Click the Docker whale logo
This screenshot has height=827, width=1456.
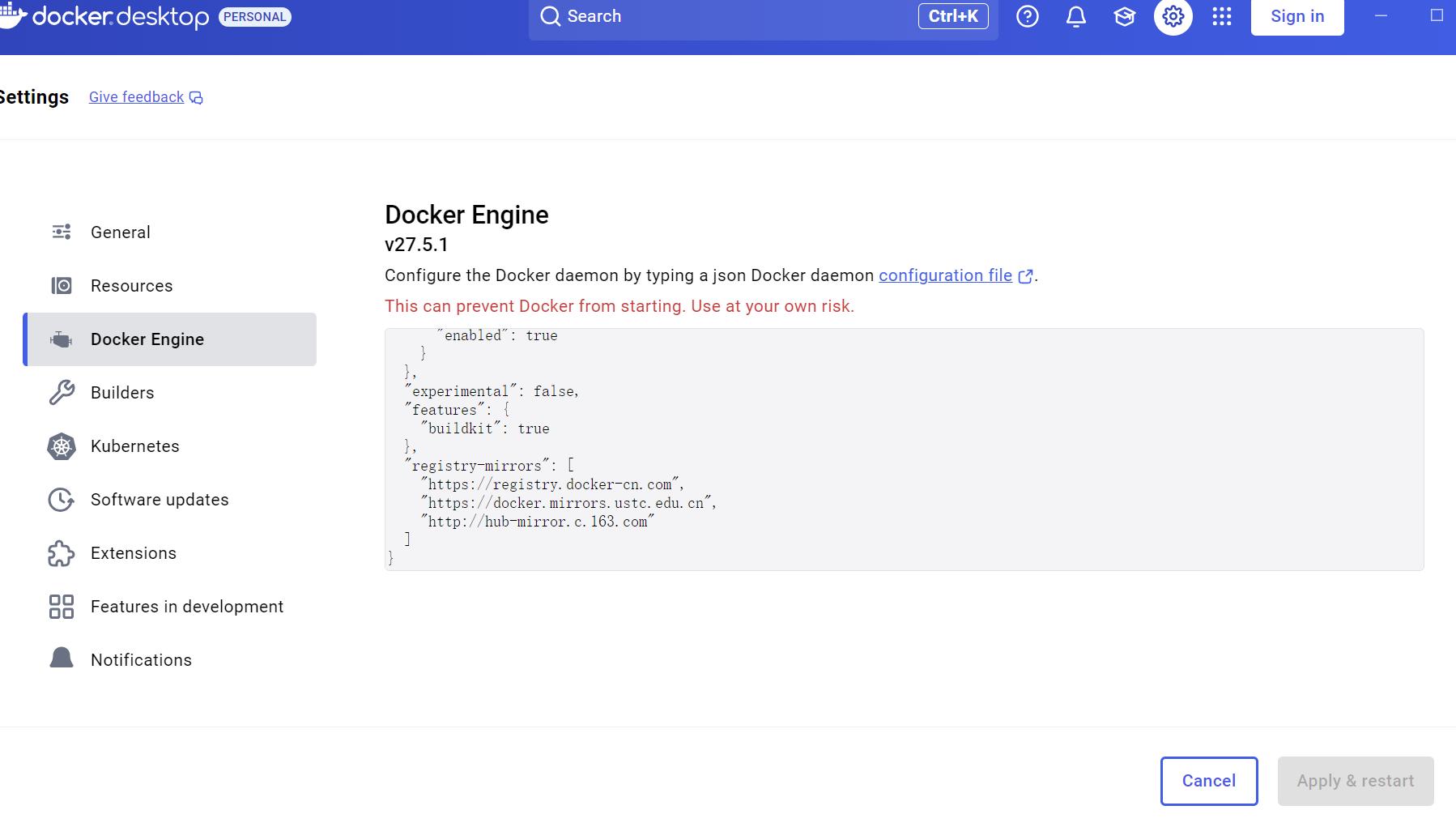(13, 16)
